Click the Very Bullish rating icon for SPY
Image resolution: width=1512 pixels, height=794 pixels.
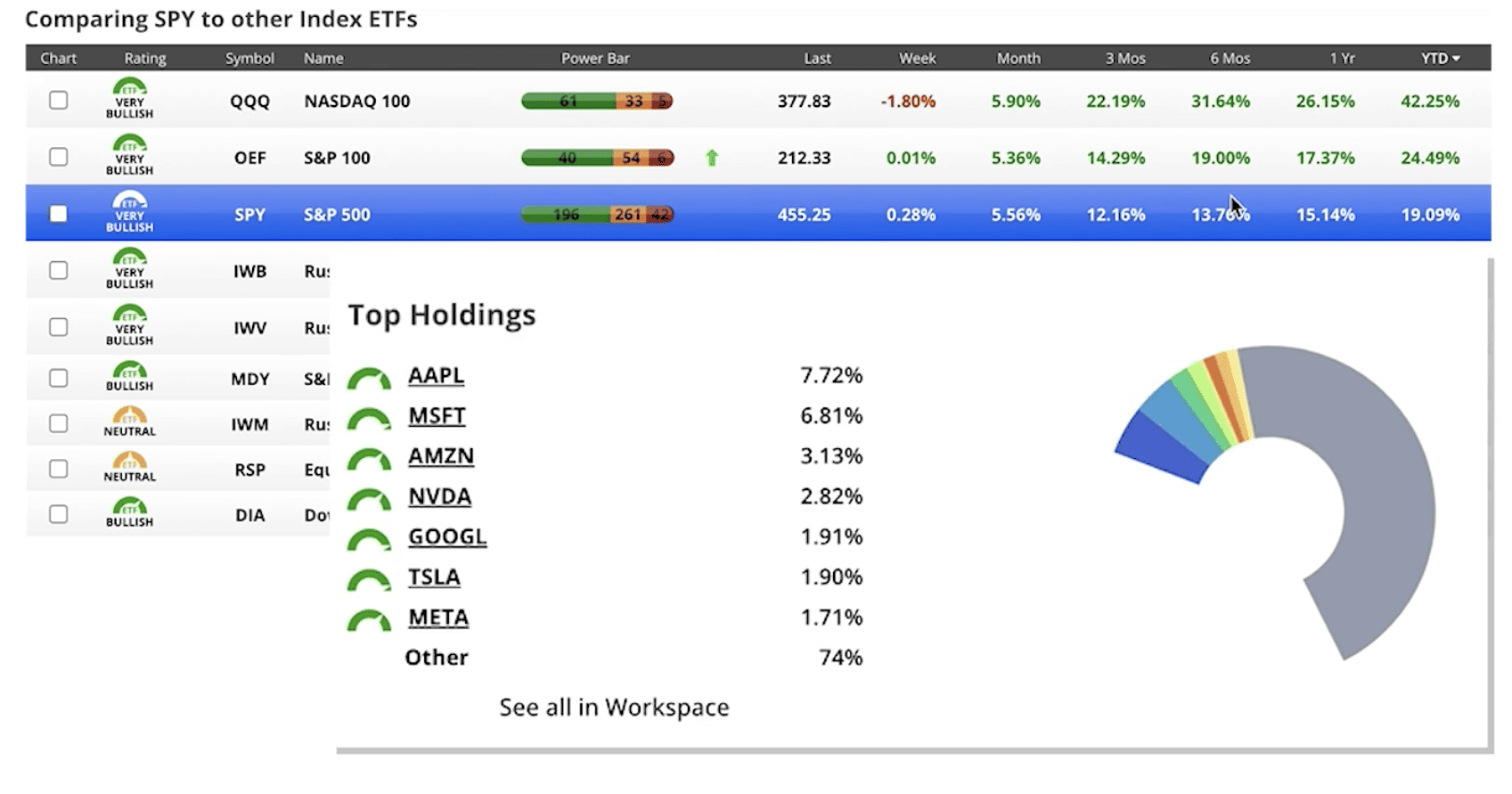pyautogui.click(x=130, y=212)
